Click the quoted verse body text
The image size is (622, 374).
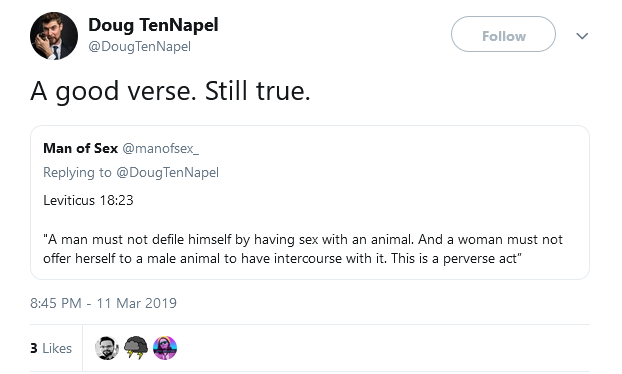(303, 249)
